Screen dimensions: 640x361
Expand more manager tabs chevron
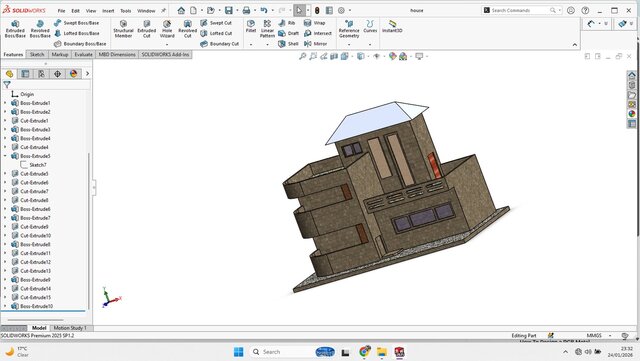[x=87, y=74]
